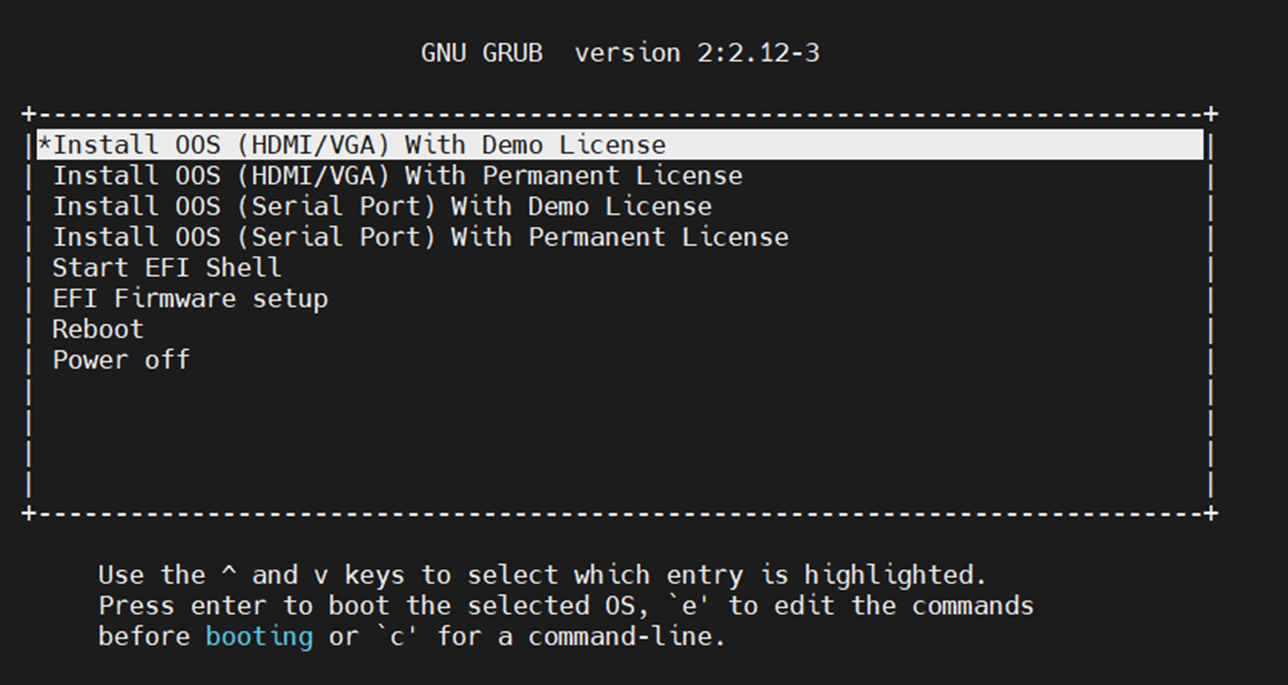Image resolution: width=1288 pixels, height=685 pixels.
Task: Choose the EFI Firmware setup entry
Action: (x=190, y=298)
